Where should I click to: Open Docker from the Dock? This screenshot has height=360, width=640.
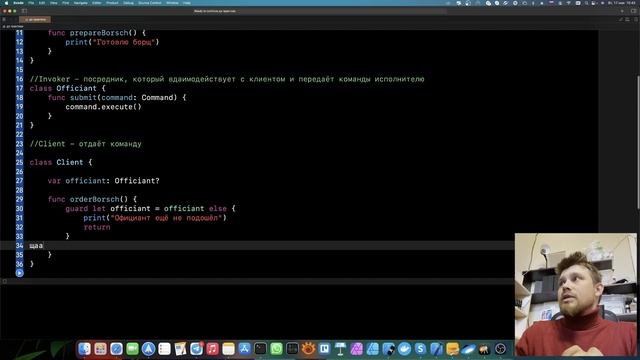pos(404,349)
